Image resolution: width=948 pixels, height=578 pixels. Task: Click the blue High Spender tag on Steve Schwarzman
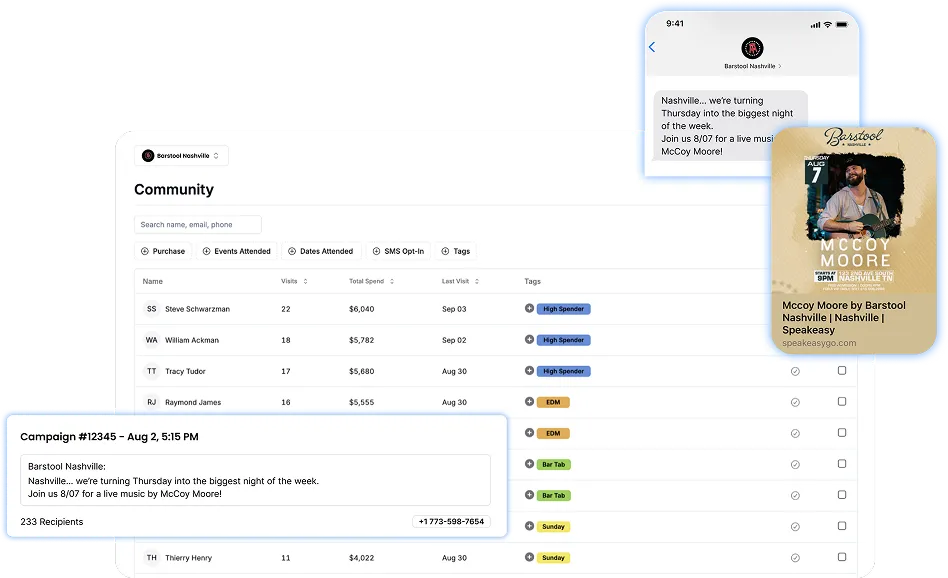(562, 309)
